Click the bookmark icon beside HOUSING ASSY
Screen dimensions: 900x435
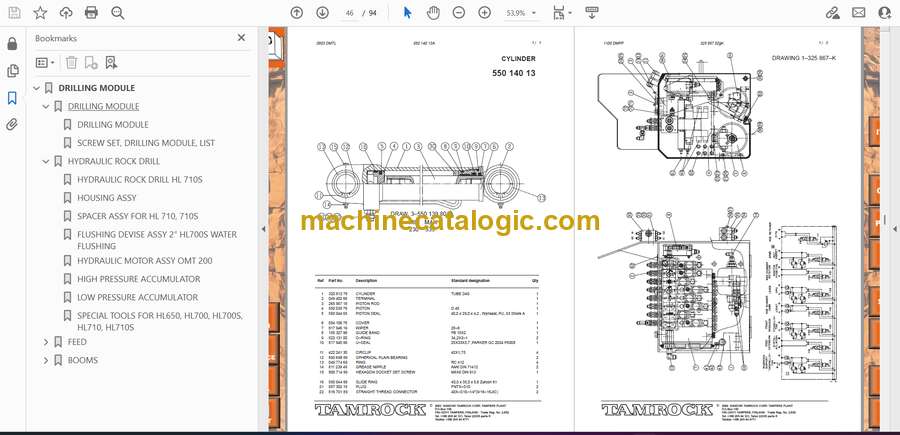[67, 198]
